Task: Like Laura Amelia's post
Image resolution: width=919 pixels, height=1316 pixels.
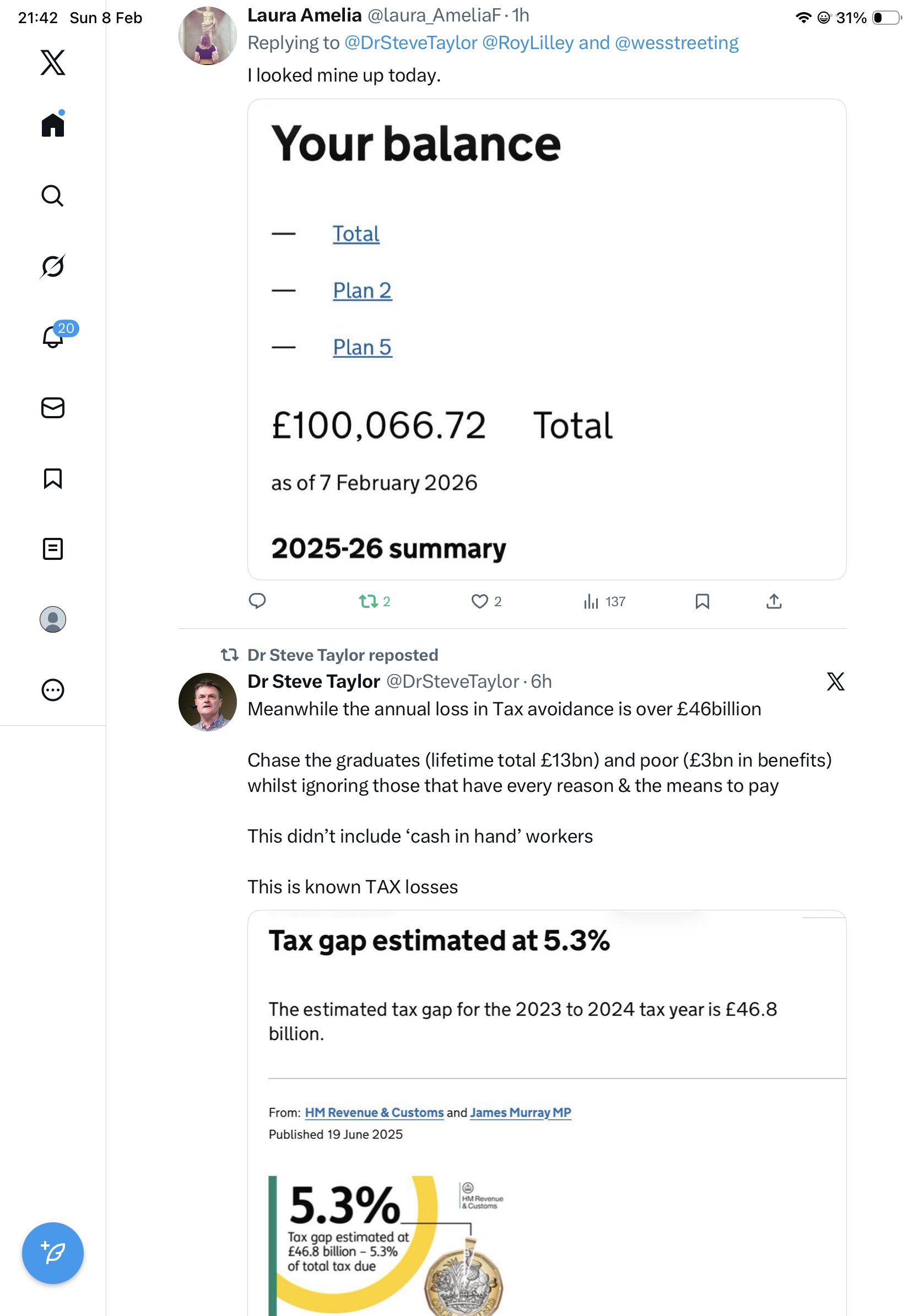Action: point(479,601)
